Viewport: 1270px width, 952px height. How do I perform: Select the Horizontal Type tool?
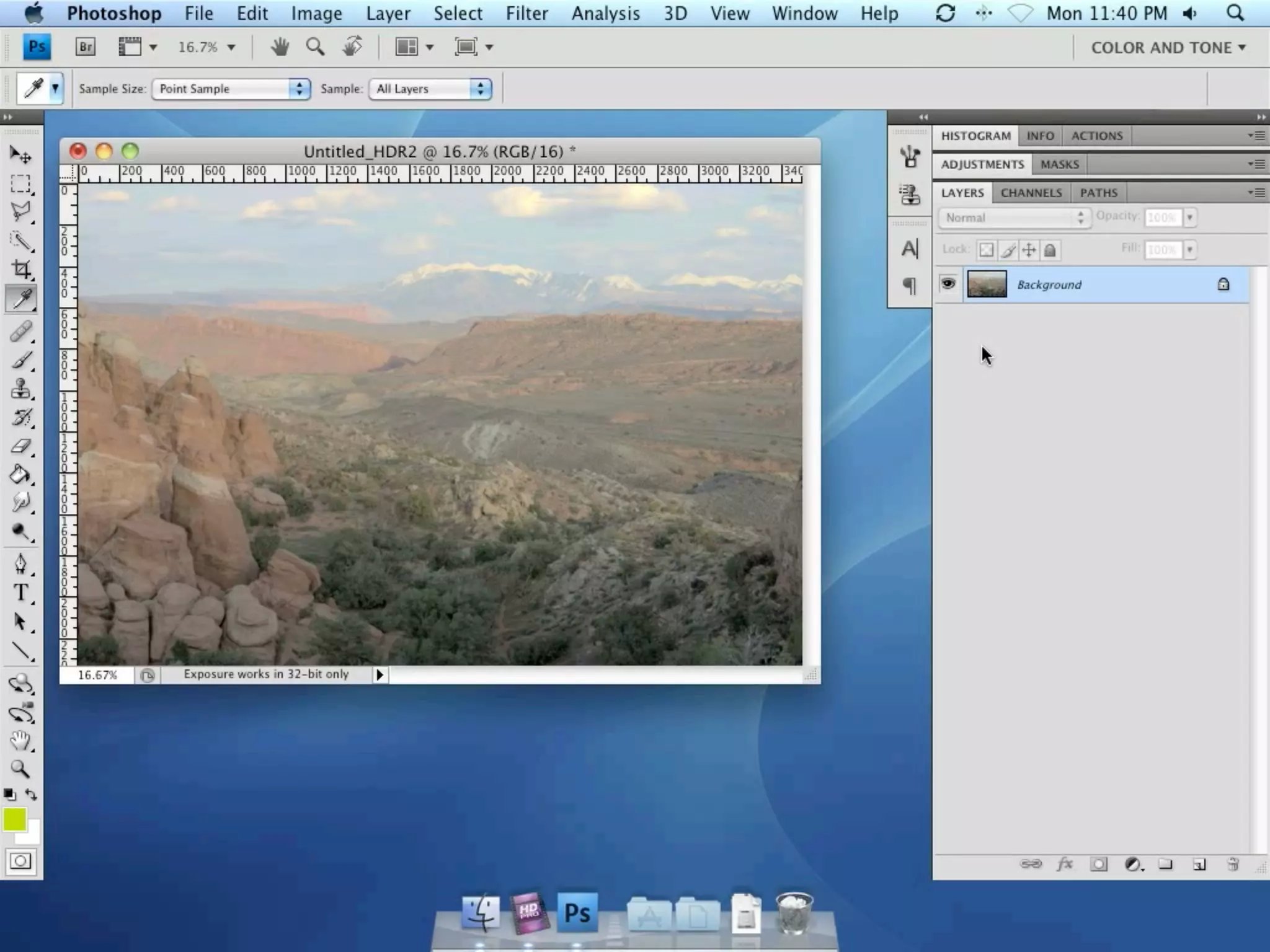[20, 593]
